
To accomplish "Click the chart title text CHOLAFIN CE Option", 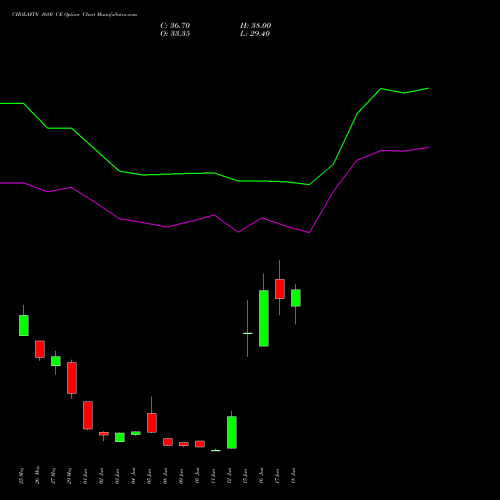I will pyautogui.click(x=74, y=15).
